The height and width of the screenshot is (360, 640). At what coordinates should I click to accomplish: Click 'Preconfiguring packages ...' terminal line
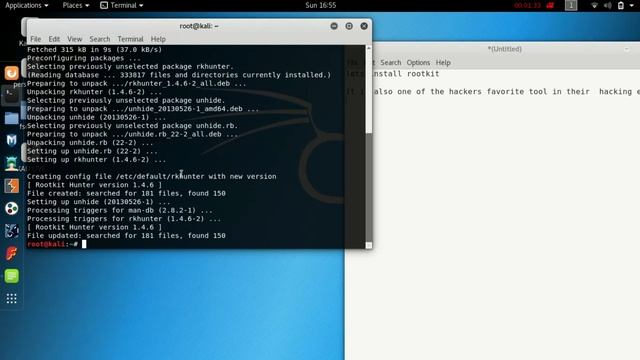click(x=84, y=58)
